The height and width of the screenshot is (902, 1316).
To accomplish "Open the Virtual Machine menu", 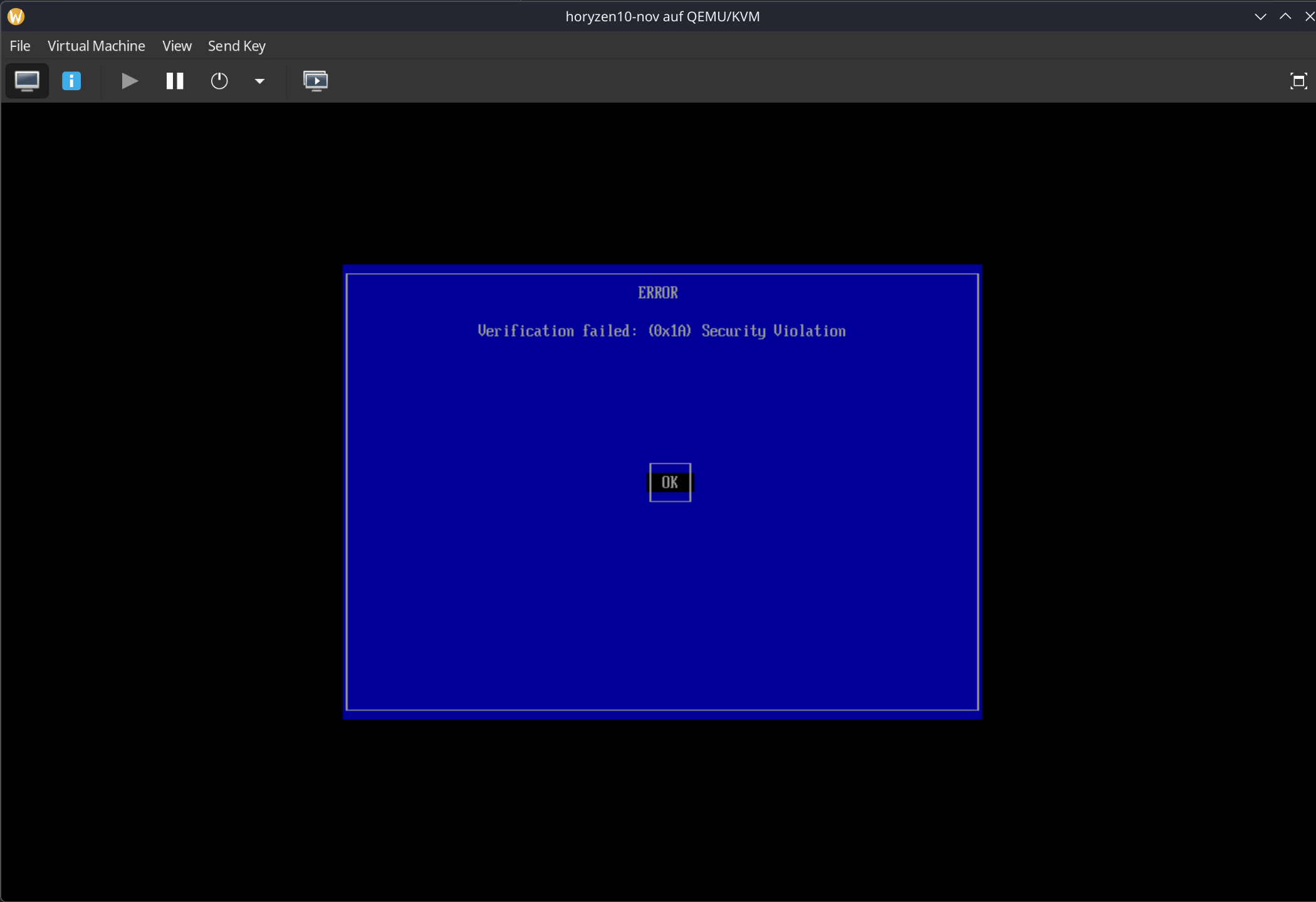I will (x=96, y=46).
